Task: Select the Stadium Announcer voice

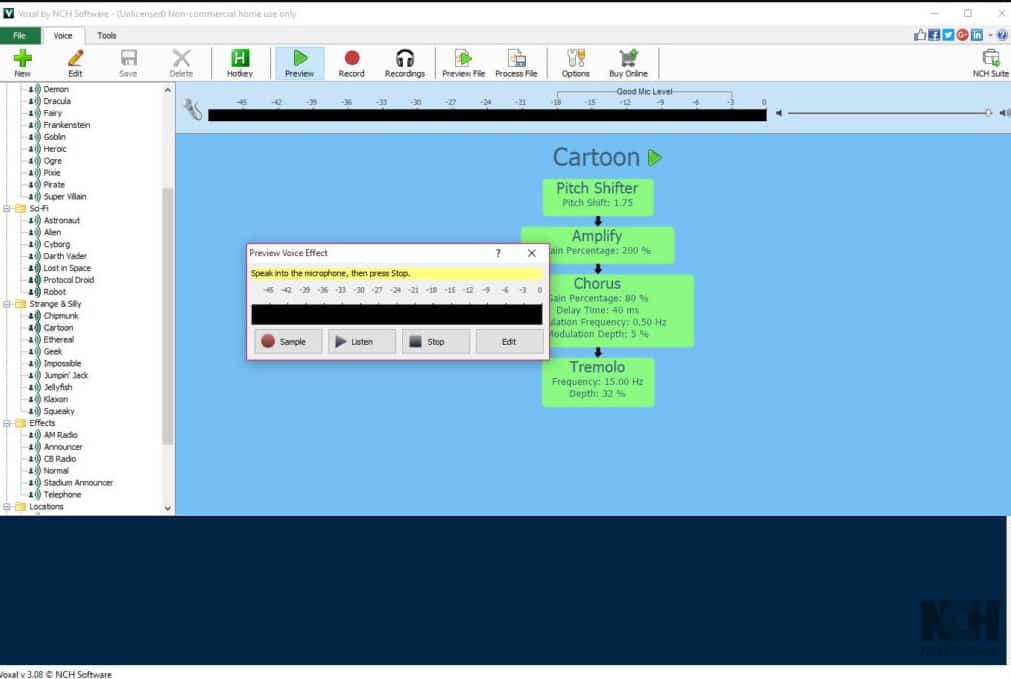Action: click(78, 483)
